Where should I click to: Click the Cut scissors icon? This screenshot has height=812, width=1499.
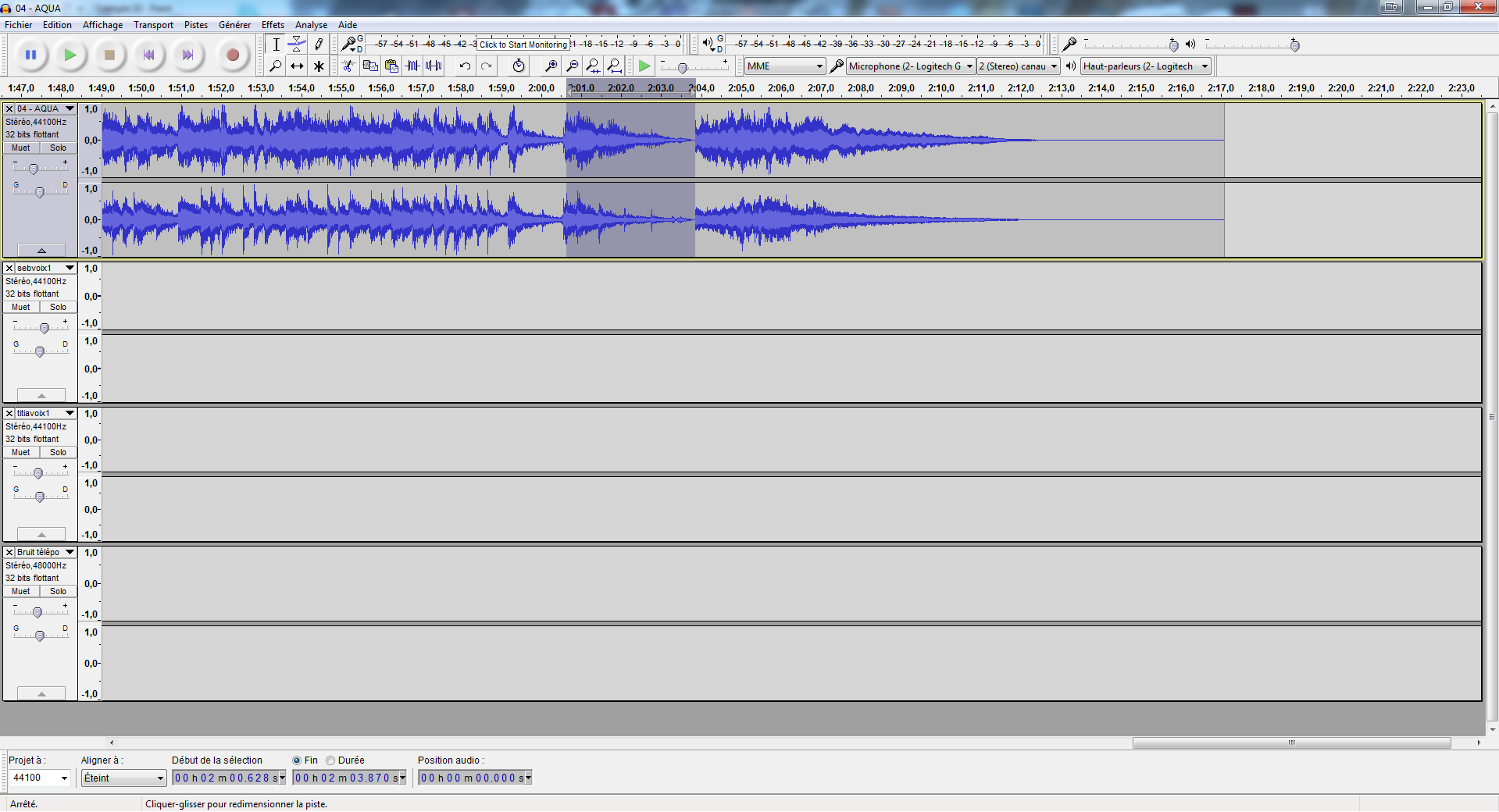[x=348, y=66]
